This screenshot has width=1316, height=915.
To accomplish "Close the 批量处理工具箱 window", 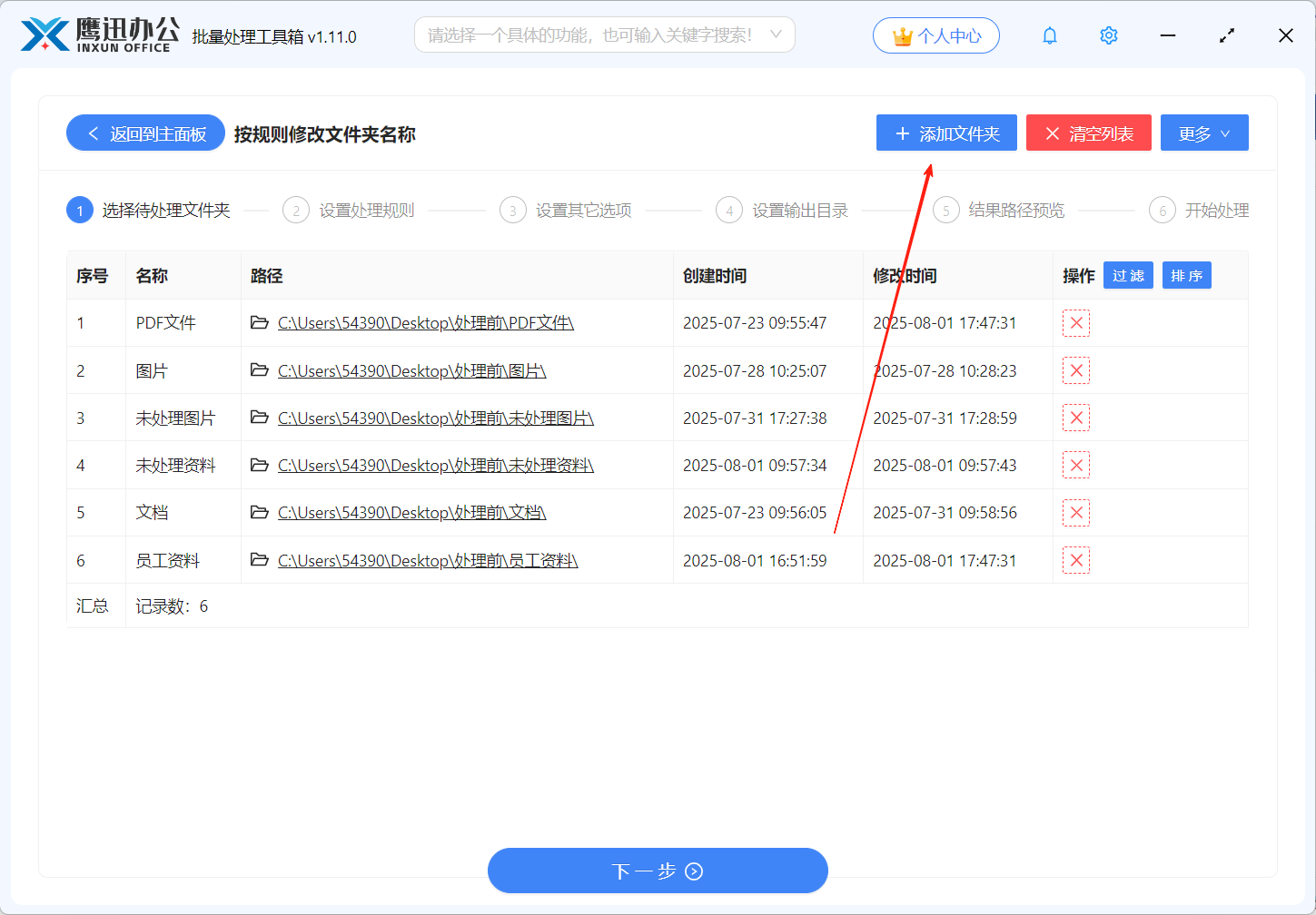I will (x=1286, y=35).
